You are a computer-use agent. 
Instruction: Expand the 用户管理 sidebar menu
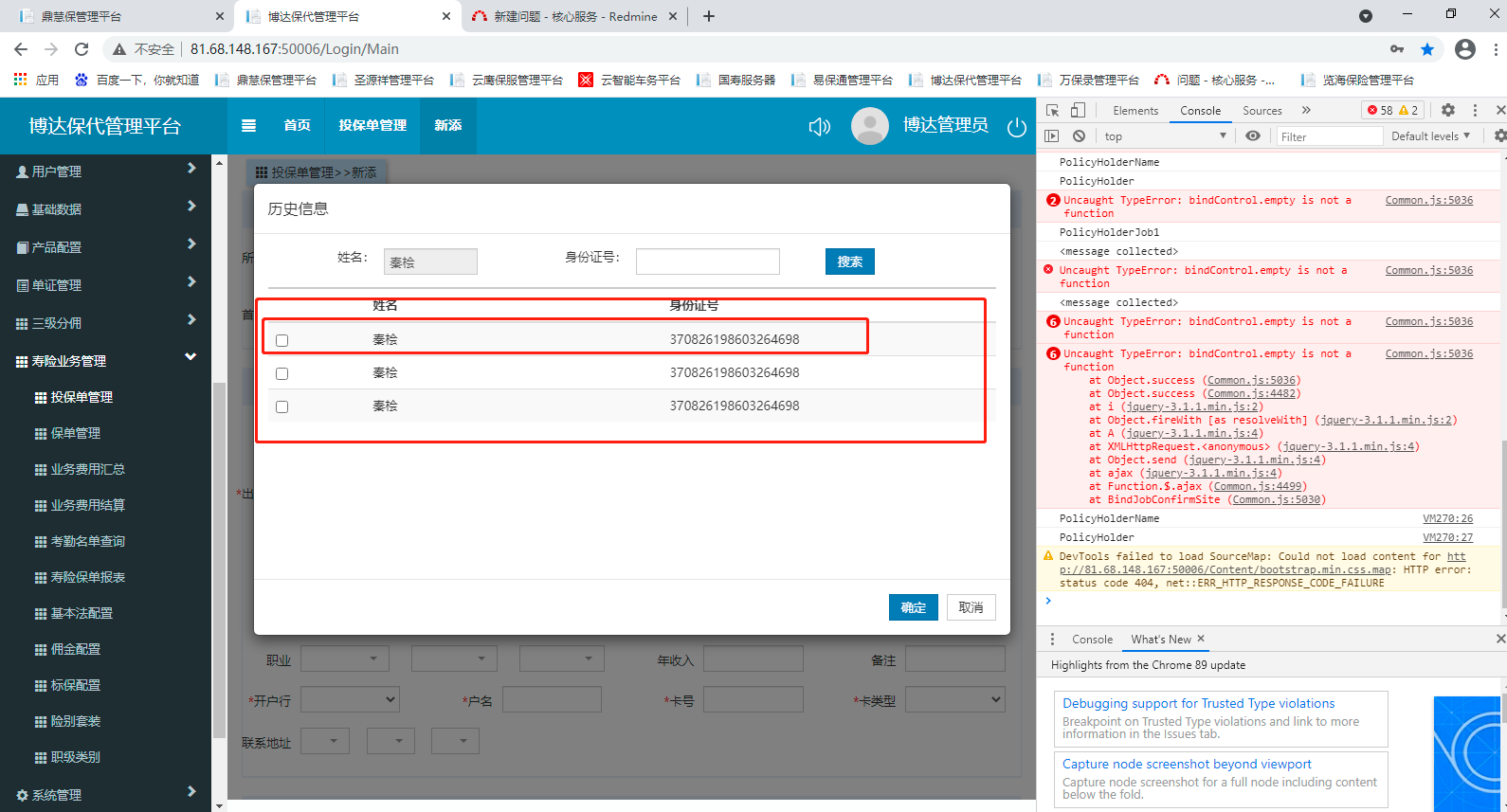click(x=106, y=171)
